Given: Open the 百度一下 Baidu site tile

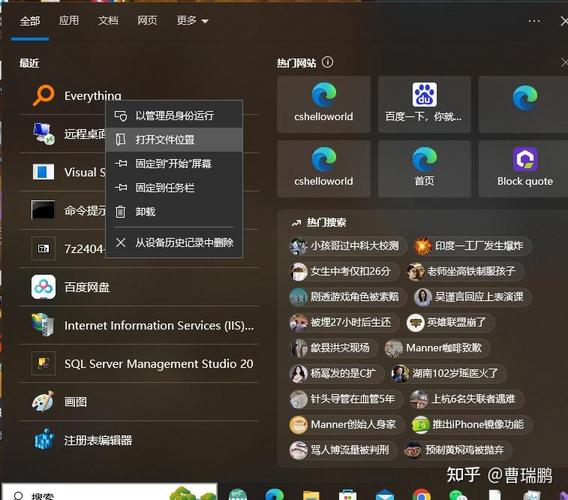Looking at the screenshot, I should (x=424, y=104).
